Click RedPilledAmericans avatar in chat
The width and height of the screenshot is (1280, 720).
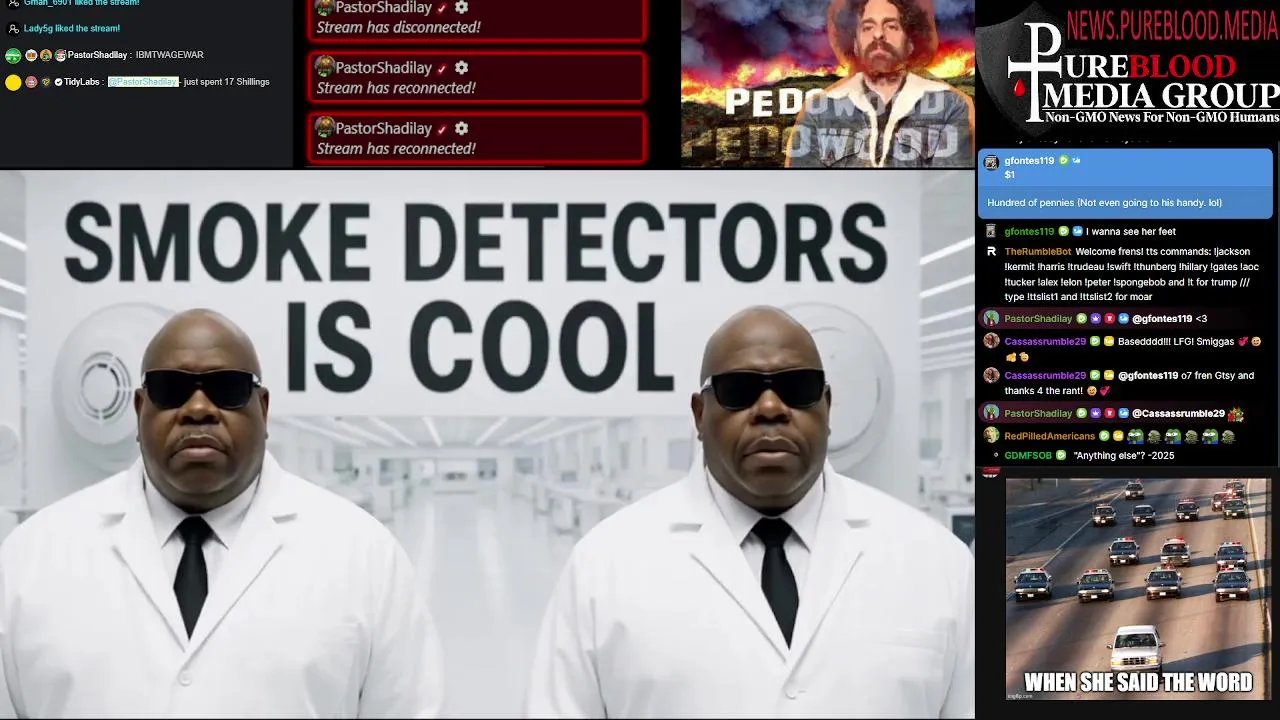[x=992, y=435]
